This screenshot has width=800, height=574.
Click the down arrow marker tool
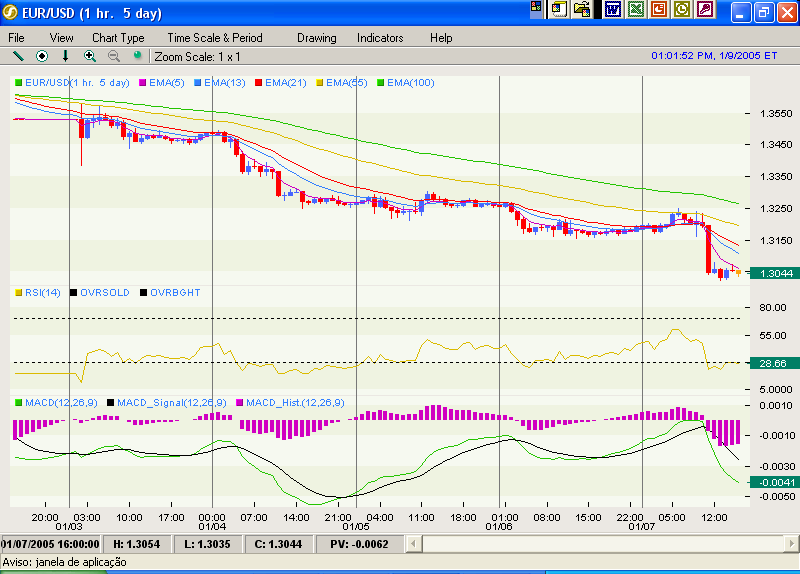pyautogui.click(x=66, y=56)
